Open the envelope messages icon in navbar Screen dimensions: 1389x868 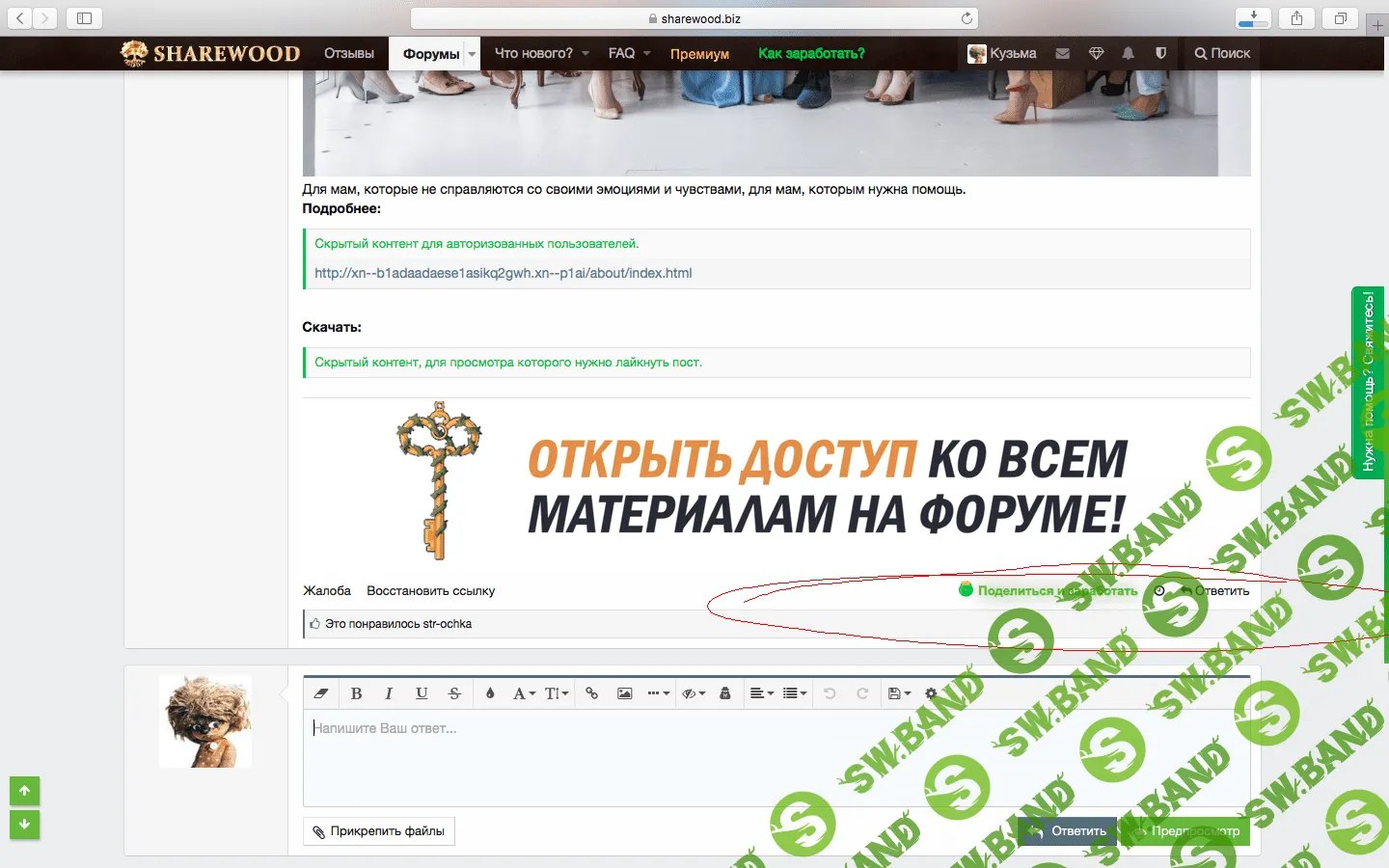click(x=1062, y=54)
